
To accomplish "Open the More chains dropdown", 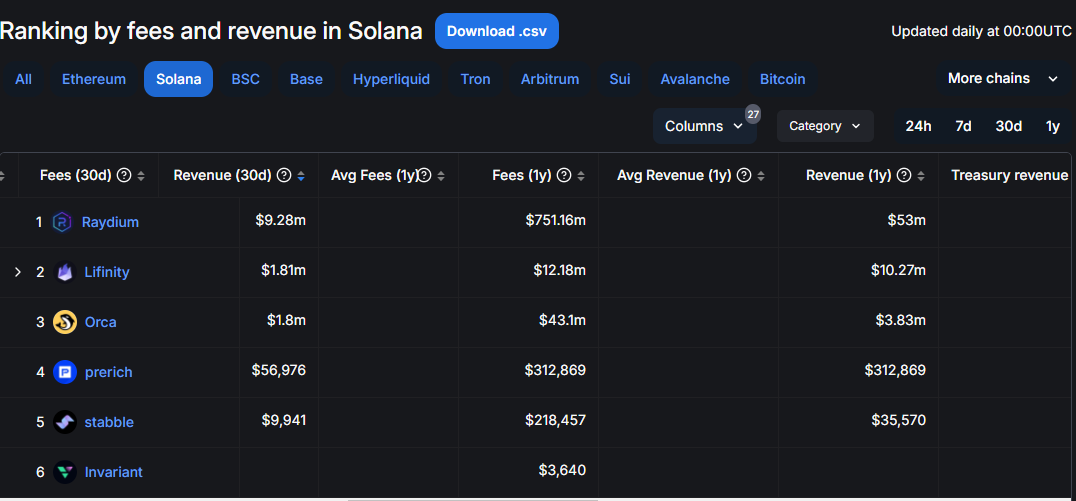I will (x=1002, y=79).
